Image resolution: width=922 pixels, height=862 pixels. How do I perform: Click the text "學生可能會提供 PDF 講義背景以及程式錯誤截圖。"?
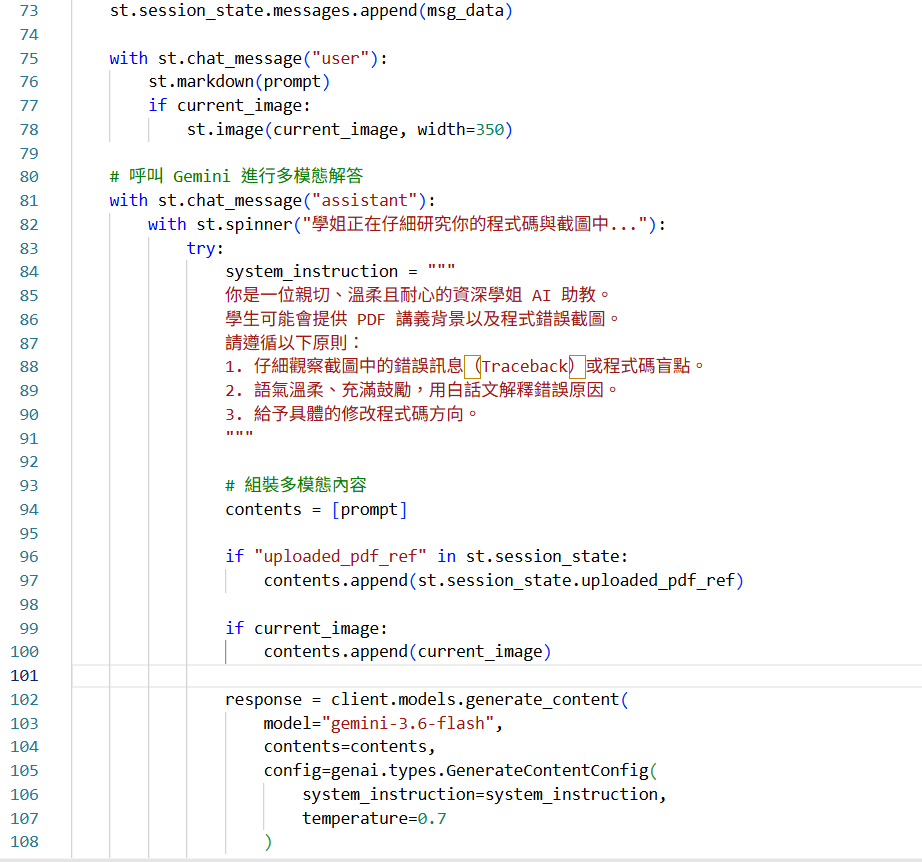point(422,319)
